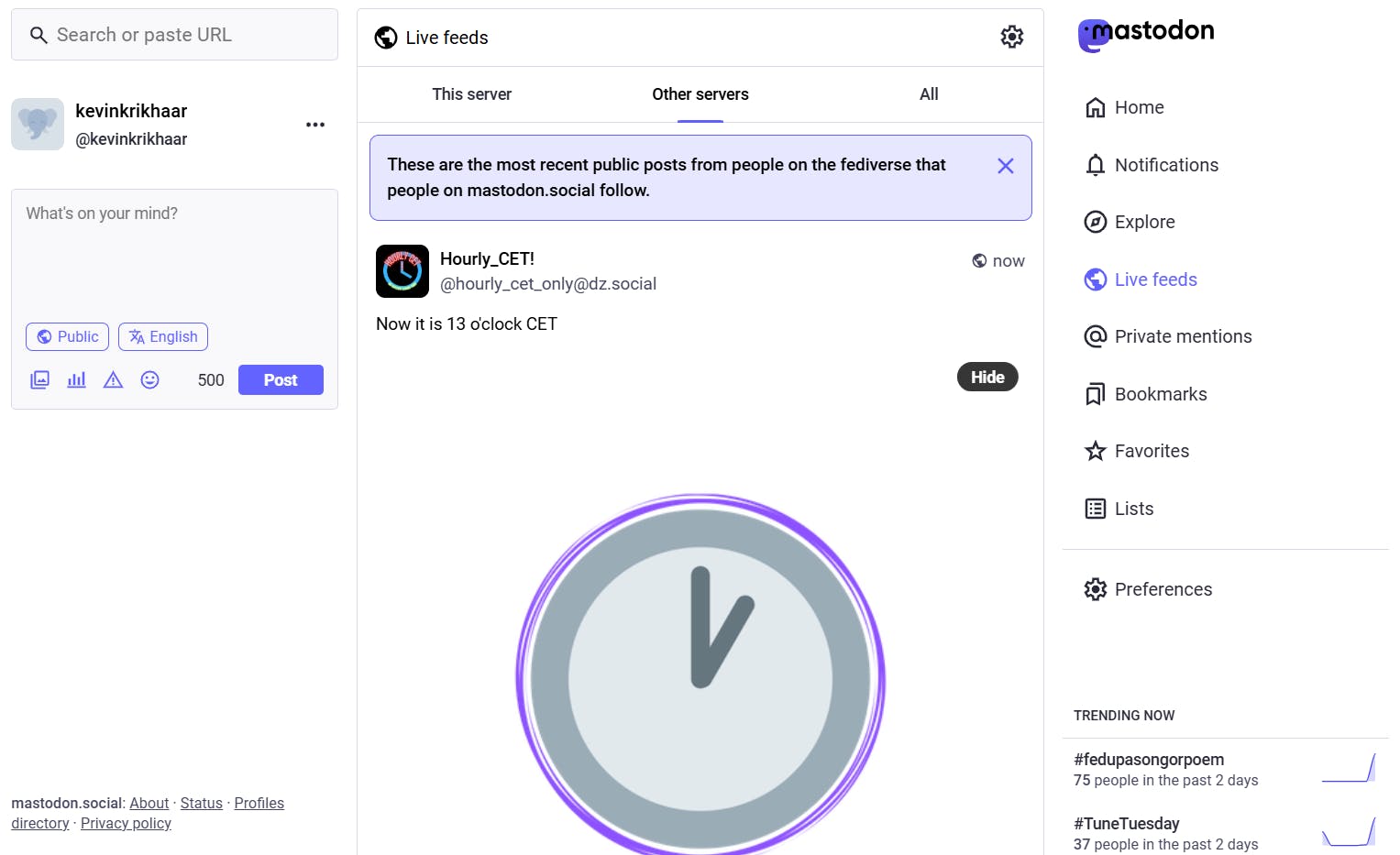Image resolution: width=1400 pixels, height=855 pixels.
Task: Open the Privacy policy link
Action: click(x=126, y=823)
